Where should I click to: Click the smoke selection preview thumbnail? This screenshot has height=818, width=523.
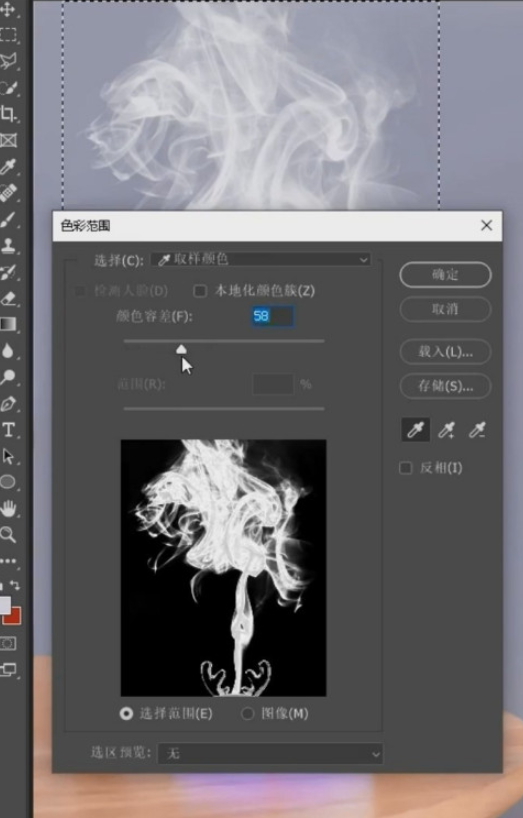(223, 568)
